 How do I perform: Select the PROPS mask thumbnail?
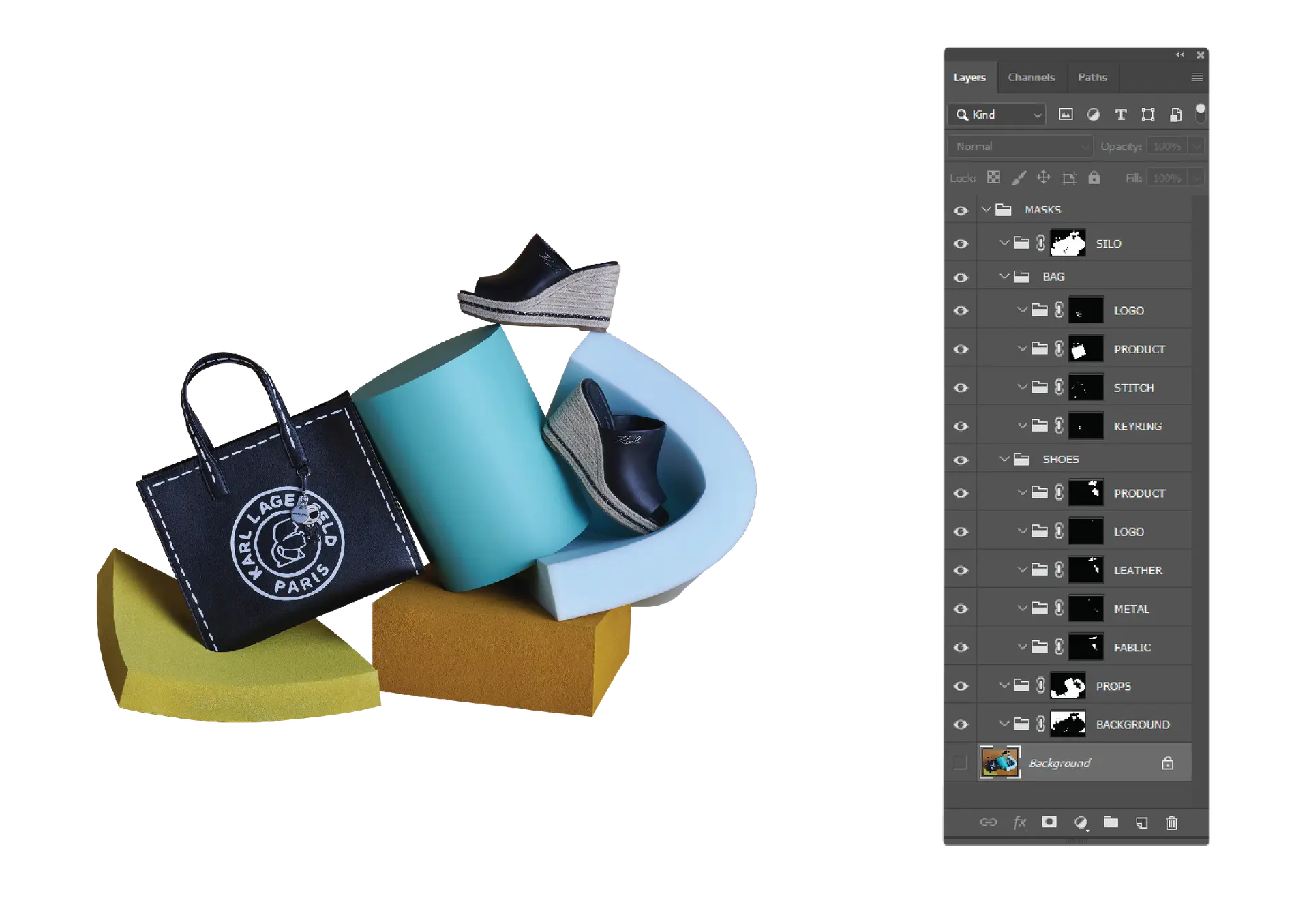[x=1068, y=686]
